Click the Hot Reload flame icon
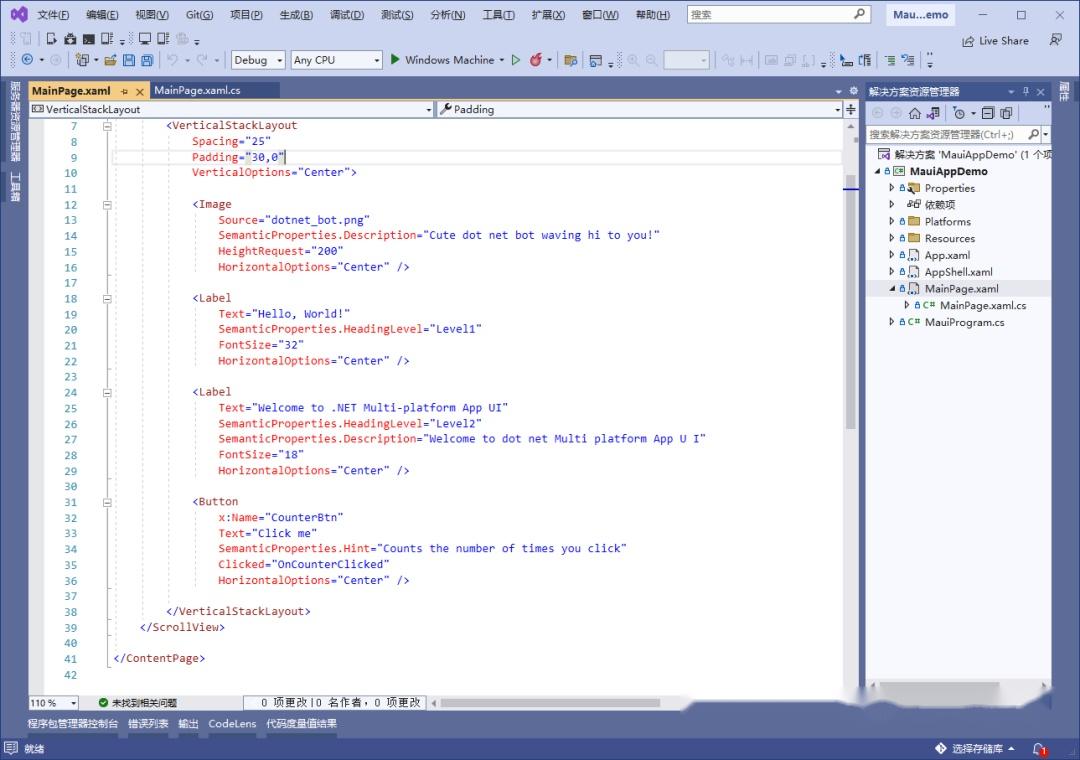 (x=532, y=60)
